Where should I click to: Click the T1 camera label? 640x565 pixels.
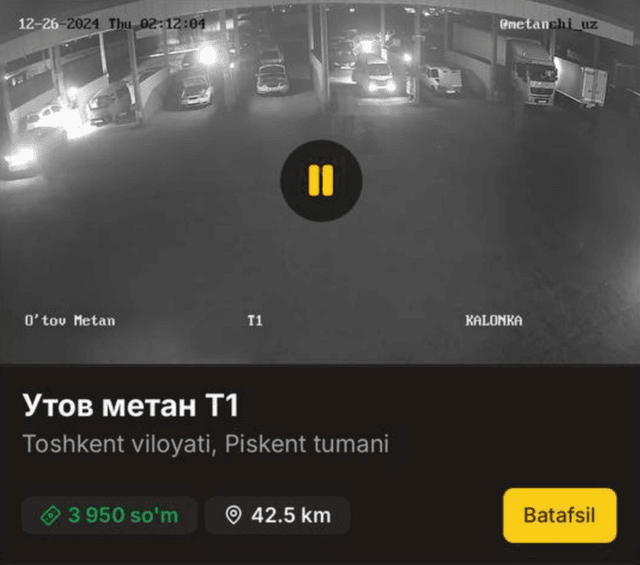pyautogui.click(x=255, y=320)
